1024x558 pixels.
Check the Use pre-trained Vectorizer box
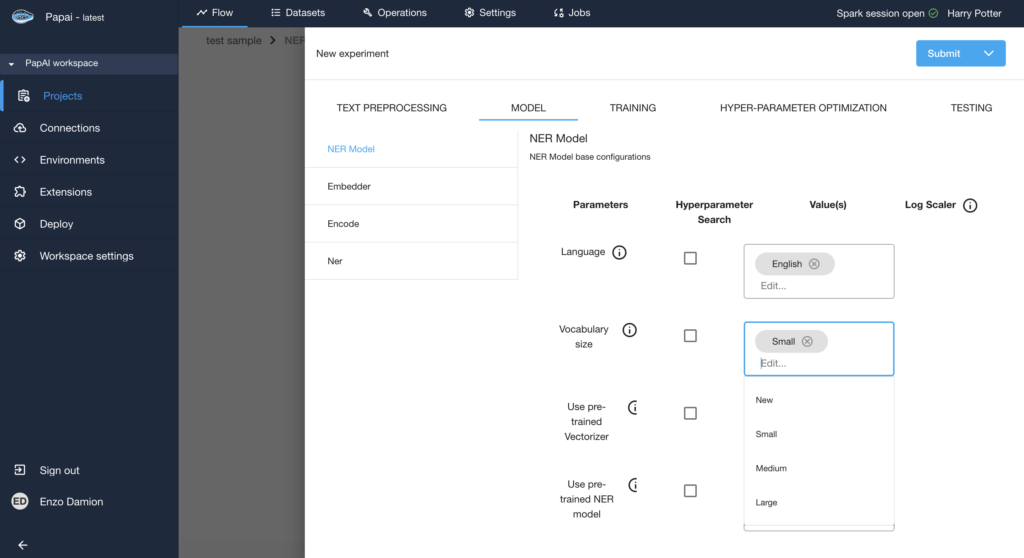[x=690, y=413]
